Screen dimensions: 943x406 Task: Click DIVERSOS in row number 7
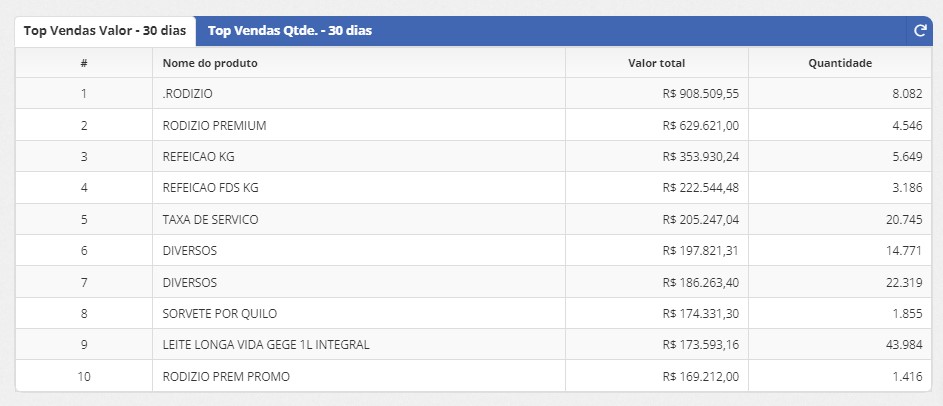click(x=189, y=282)
